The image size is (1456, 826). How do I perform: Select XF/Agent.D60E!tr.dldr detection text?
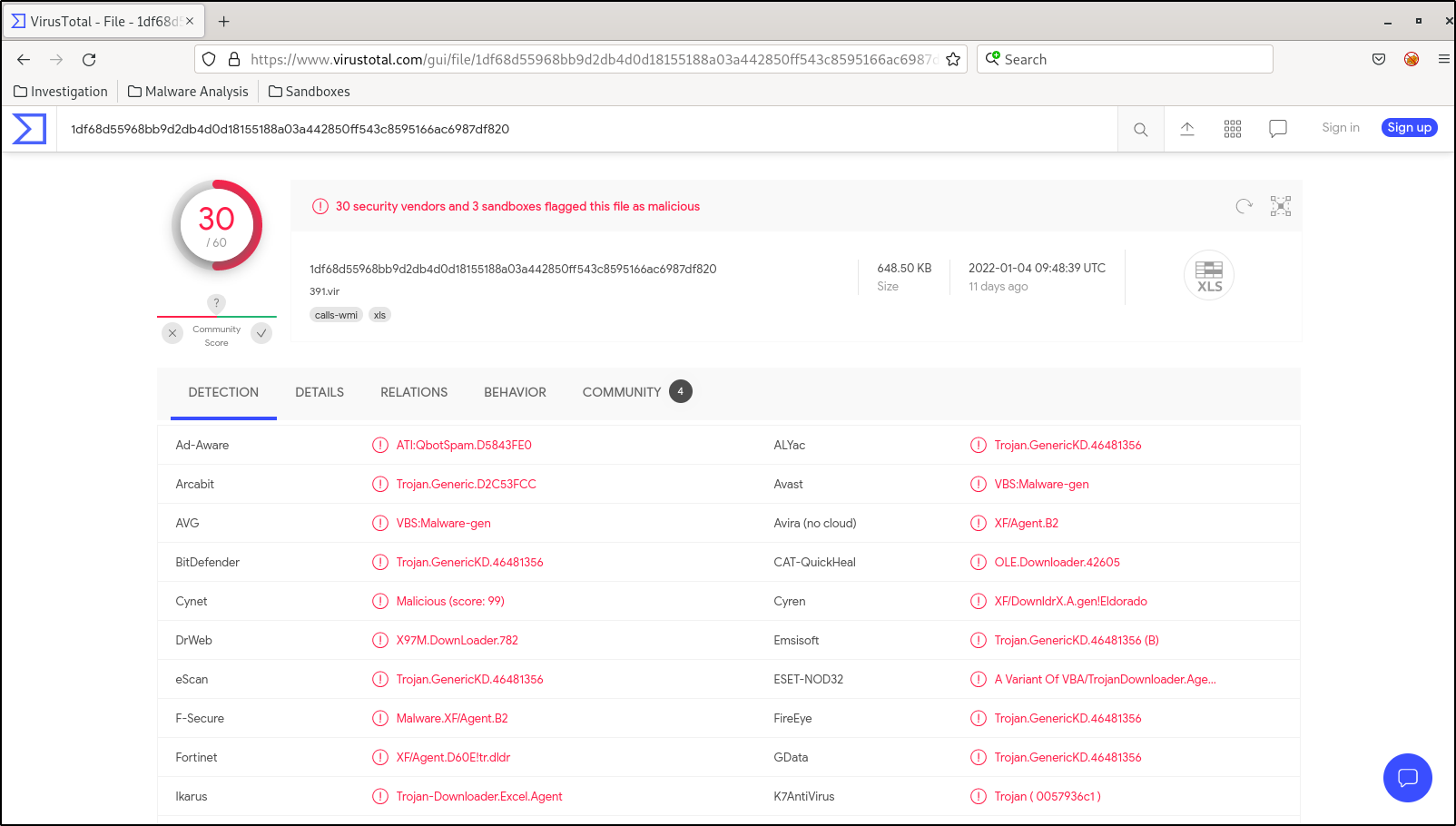point(453,757)
